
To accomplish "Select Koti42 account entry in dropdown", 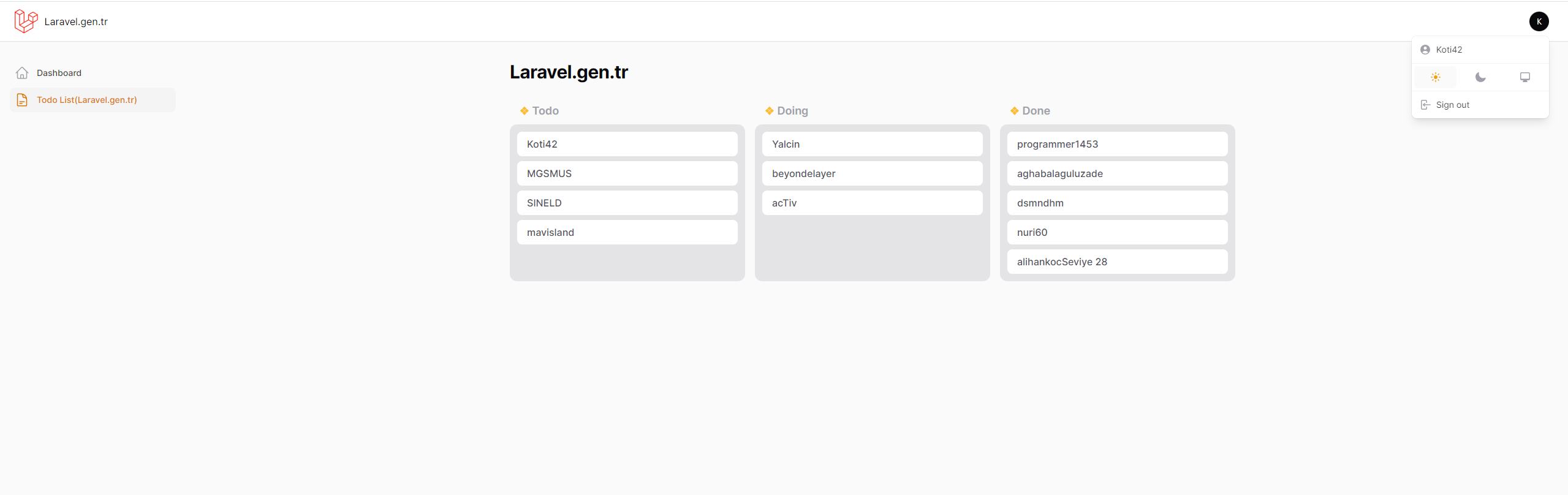I will click(1480, 50).
